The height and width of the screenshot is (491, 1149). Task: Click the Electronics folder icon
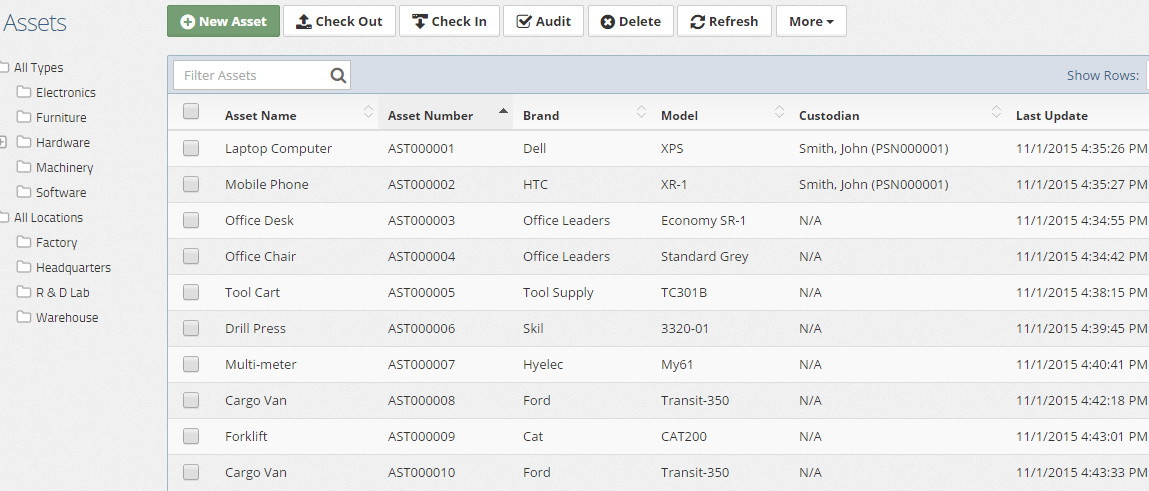[x=24, y=92]
